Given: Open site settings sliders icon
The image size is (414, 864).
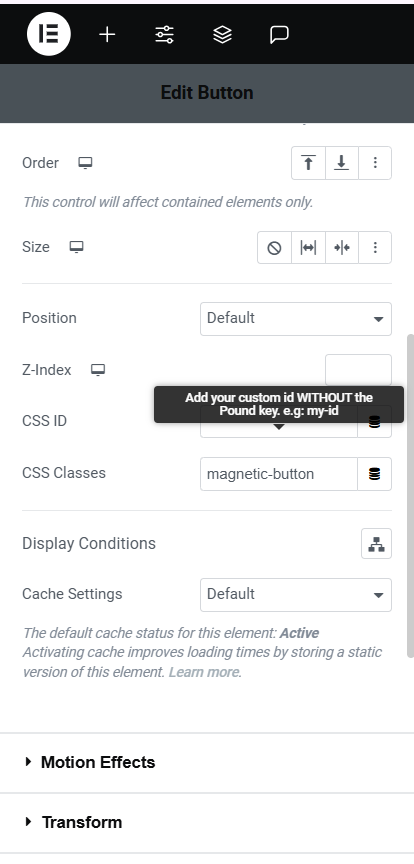Looking at the screenshot, I should click(164, 35).
